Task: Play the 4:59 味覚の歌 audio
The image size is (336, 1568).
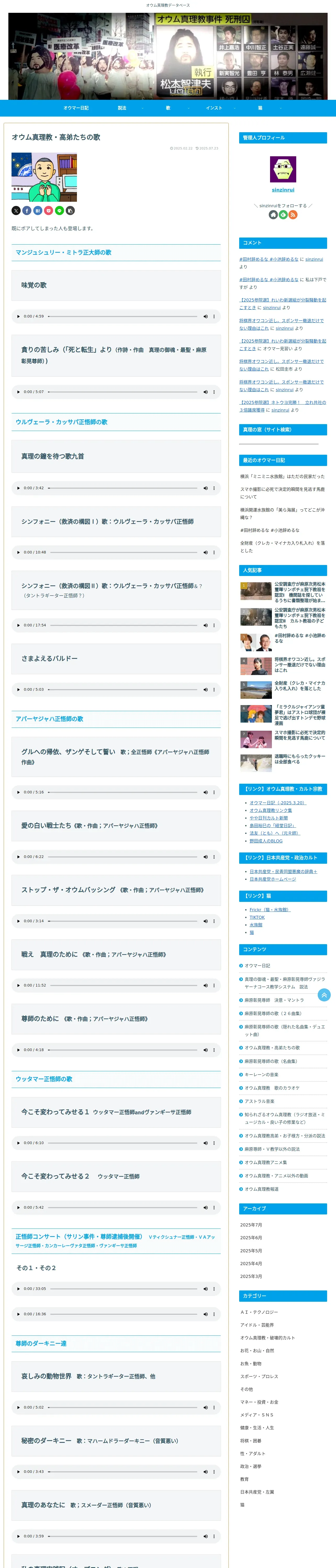Action: click(18, 316)
